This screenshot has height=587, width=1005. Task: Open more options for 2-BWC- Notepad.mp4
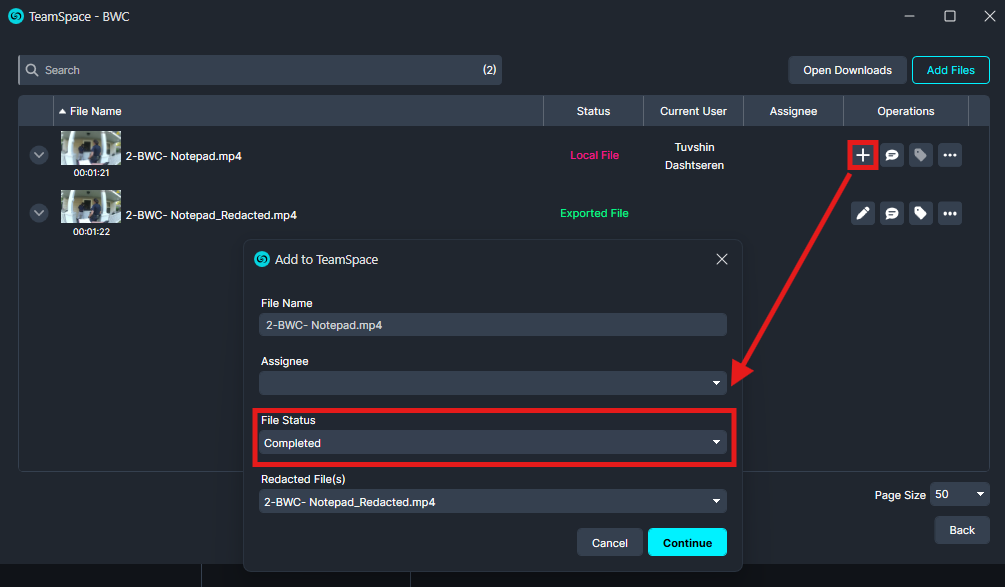coord(949,155)
